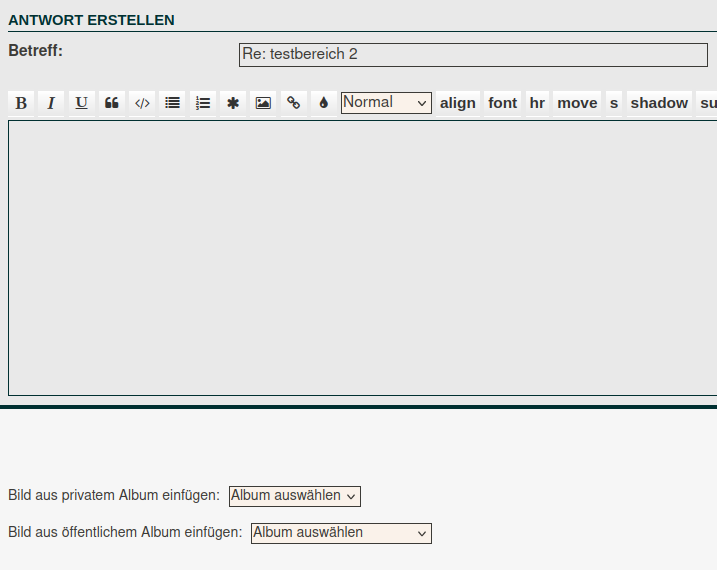Apply underline formatting
This screenshot has height=570, width=717.
tap(81, 103)
